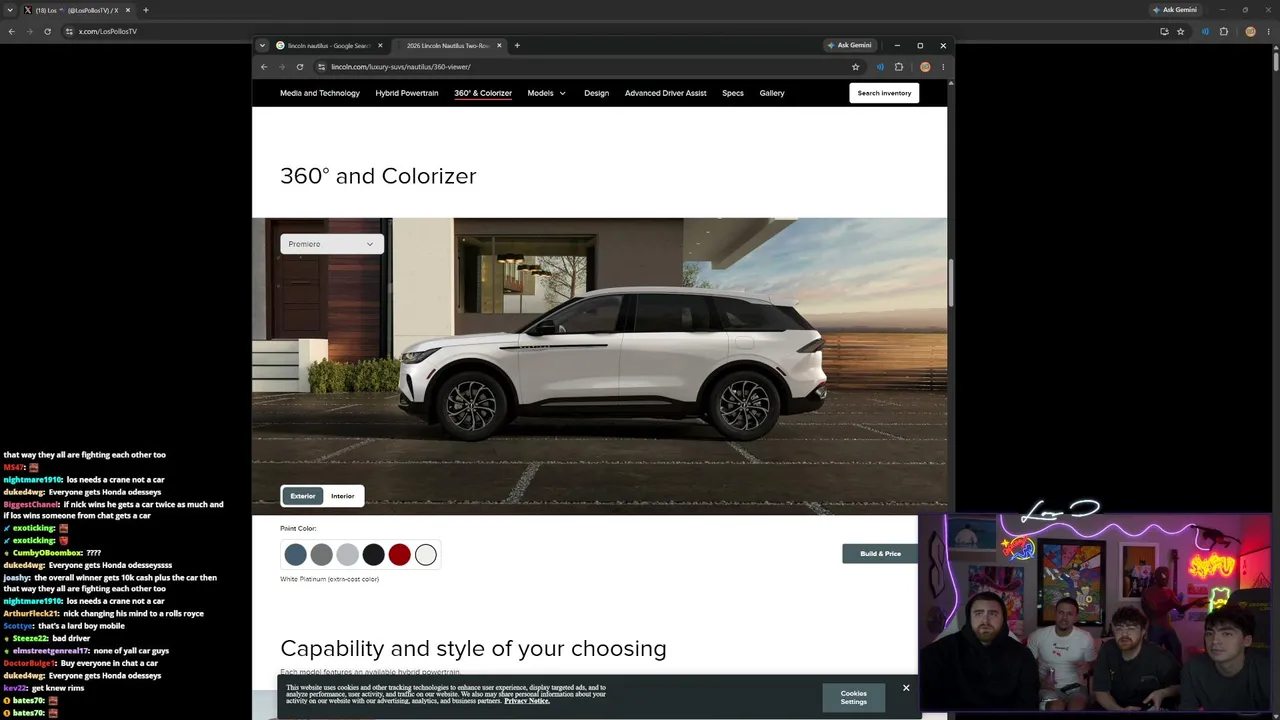
Task: Expand tab search dropdown in Lincoln window
Action: 262,45
